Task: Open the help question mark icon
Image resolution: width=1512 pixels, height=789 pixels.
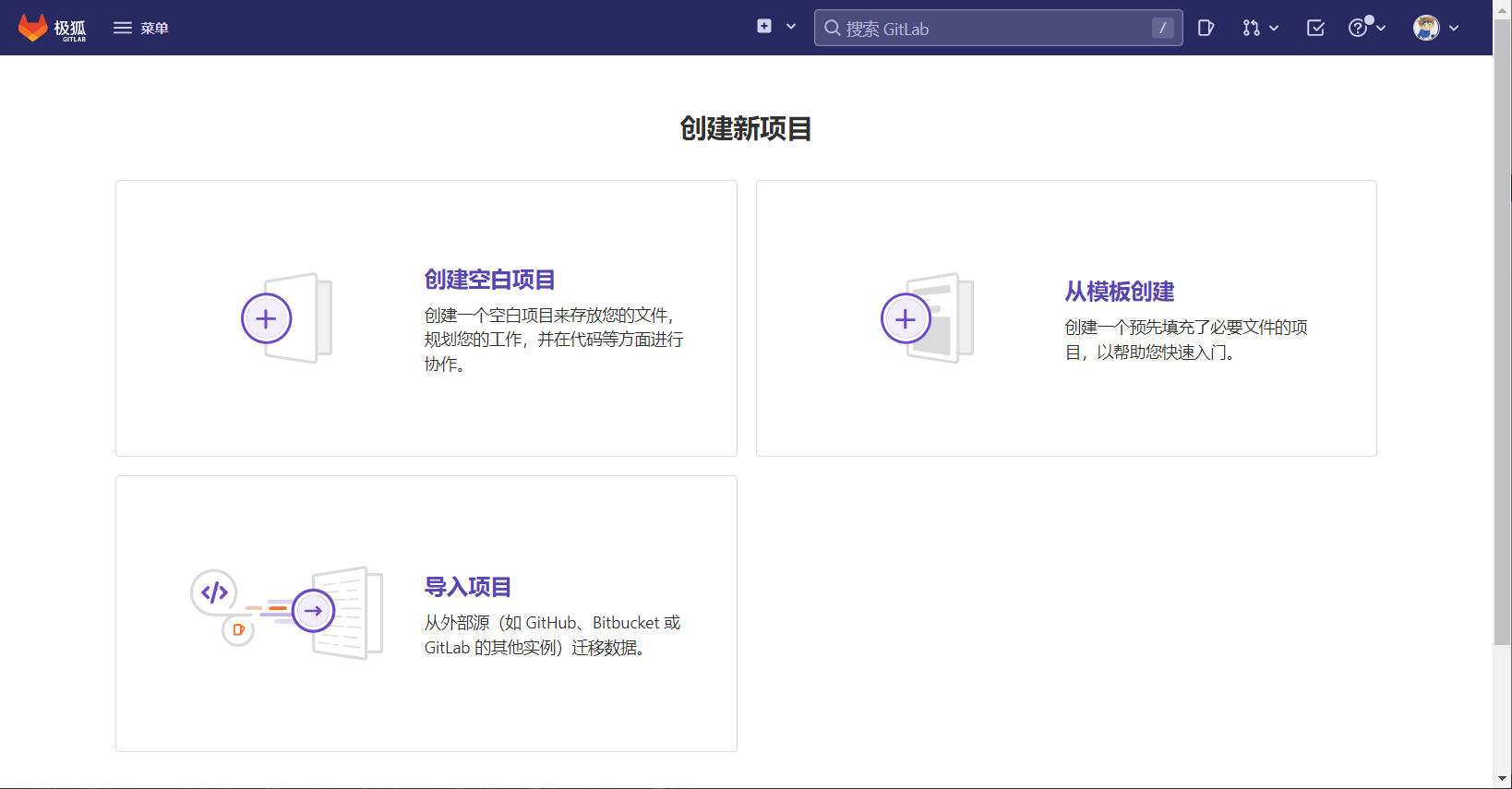Action: pos(1357,28)
